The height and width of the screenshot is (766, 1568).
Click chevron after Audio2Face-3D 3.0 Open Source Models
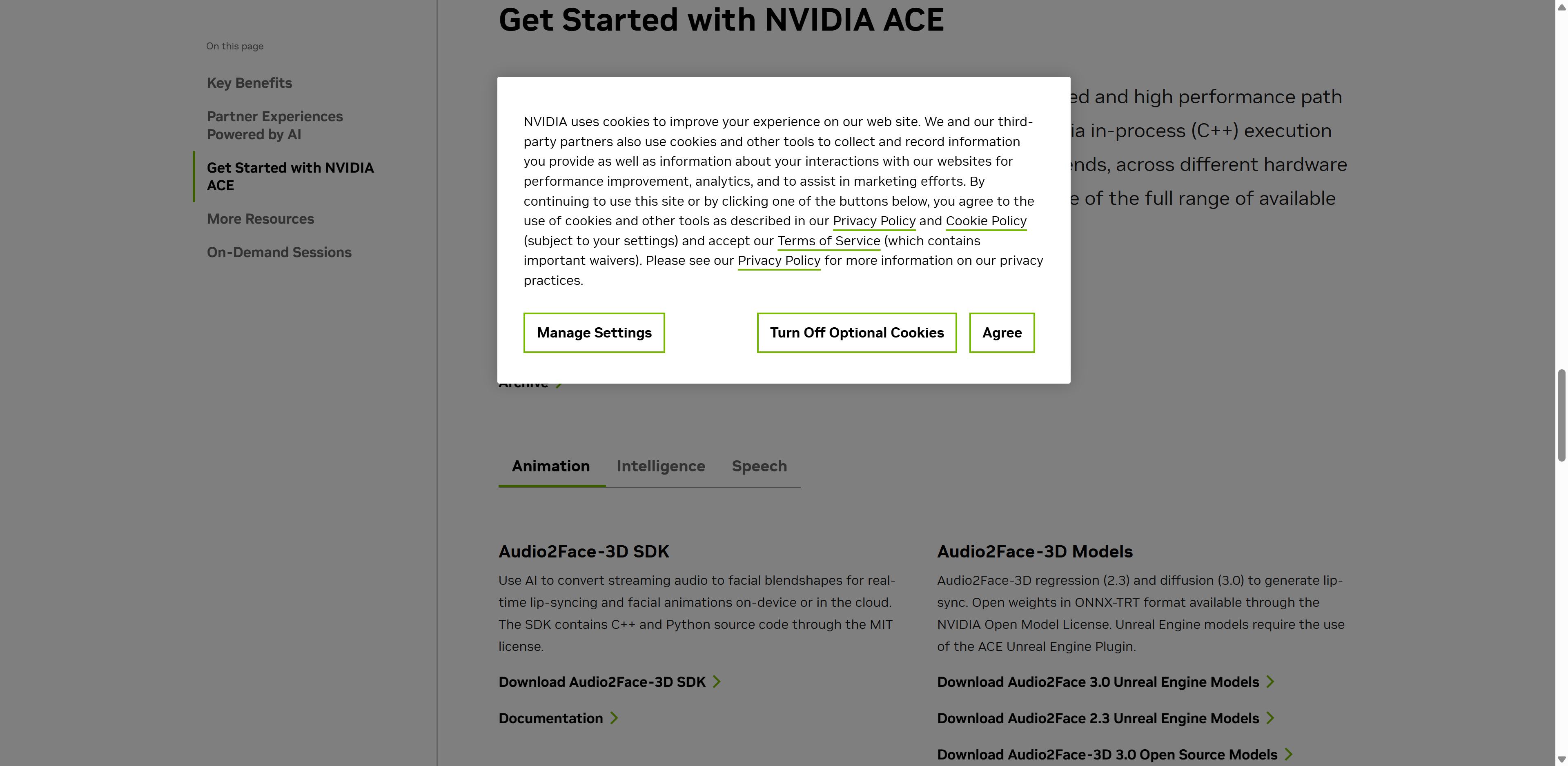coord(1289,755)
